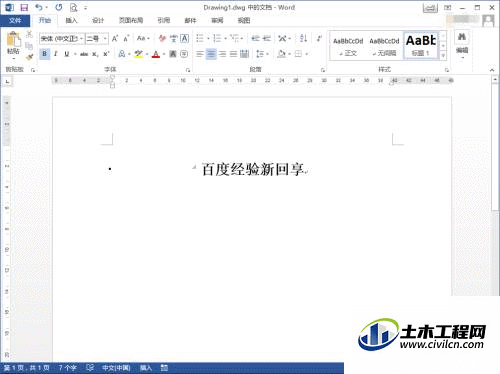Save the document from quick access toolbar
The image size is (500, 374).
tap(24, 7)
